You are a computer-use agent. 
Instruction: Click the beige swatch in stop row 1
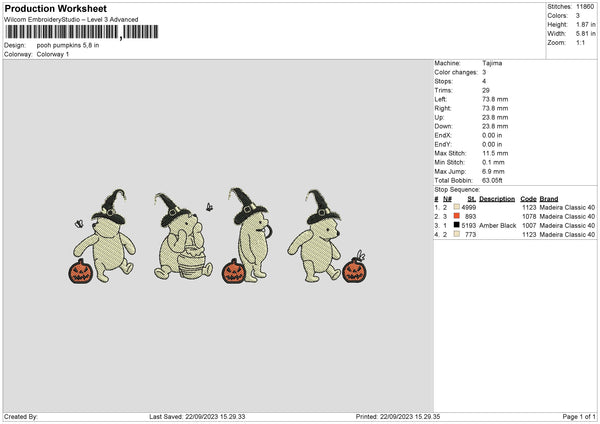[x=457, y=207]
